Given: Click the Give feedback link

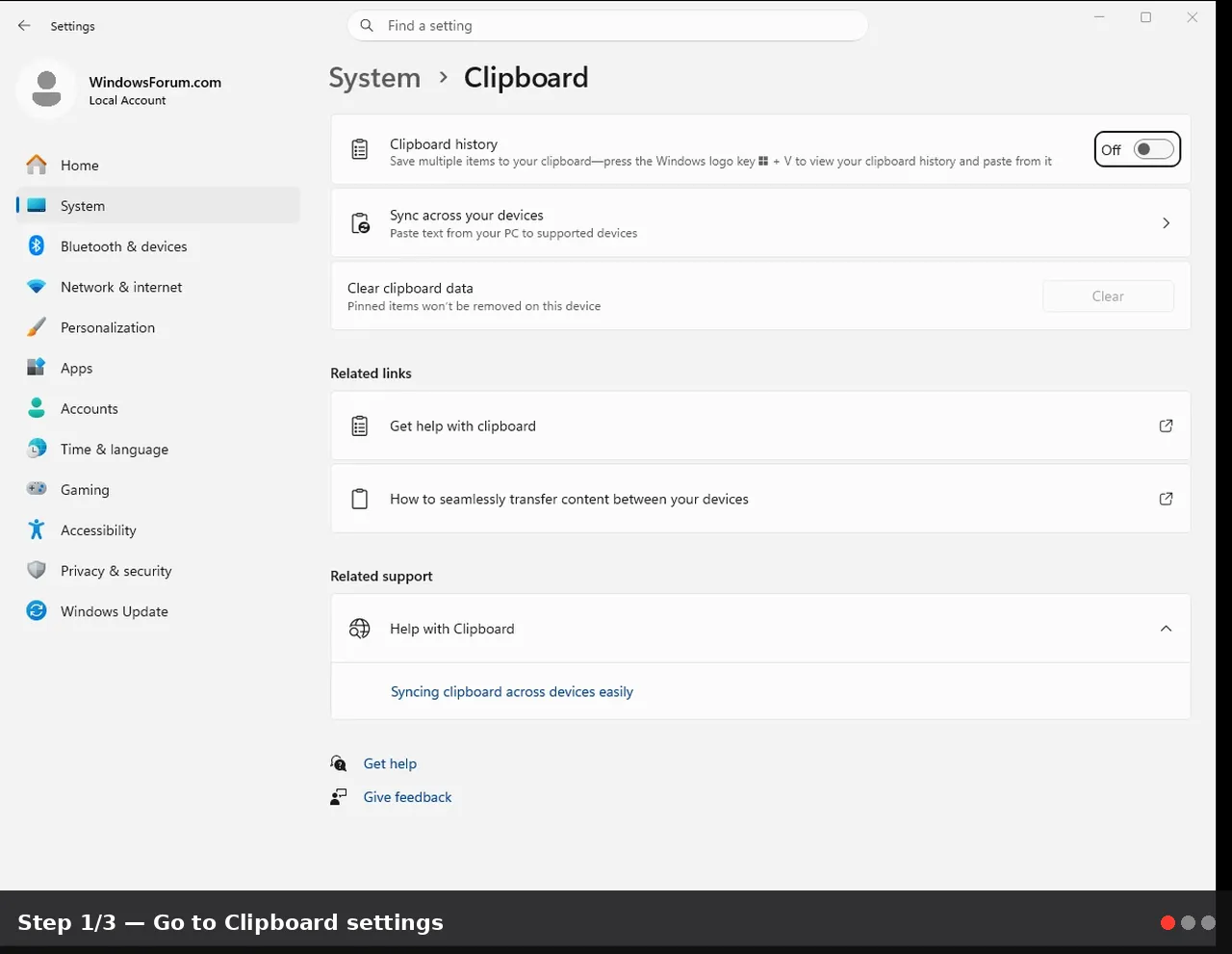Looking at the screenshot, I should [x=407, y=797].
